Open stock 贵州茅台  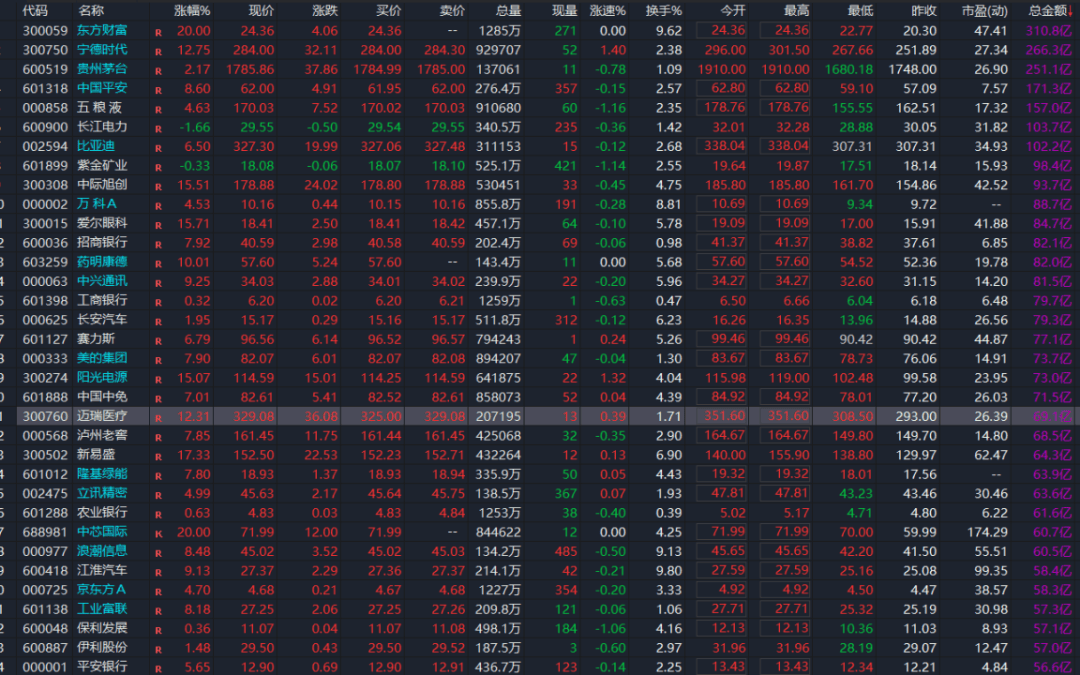pos(102,69)
